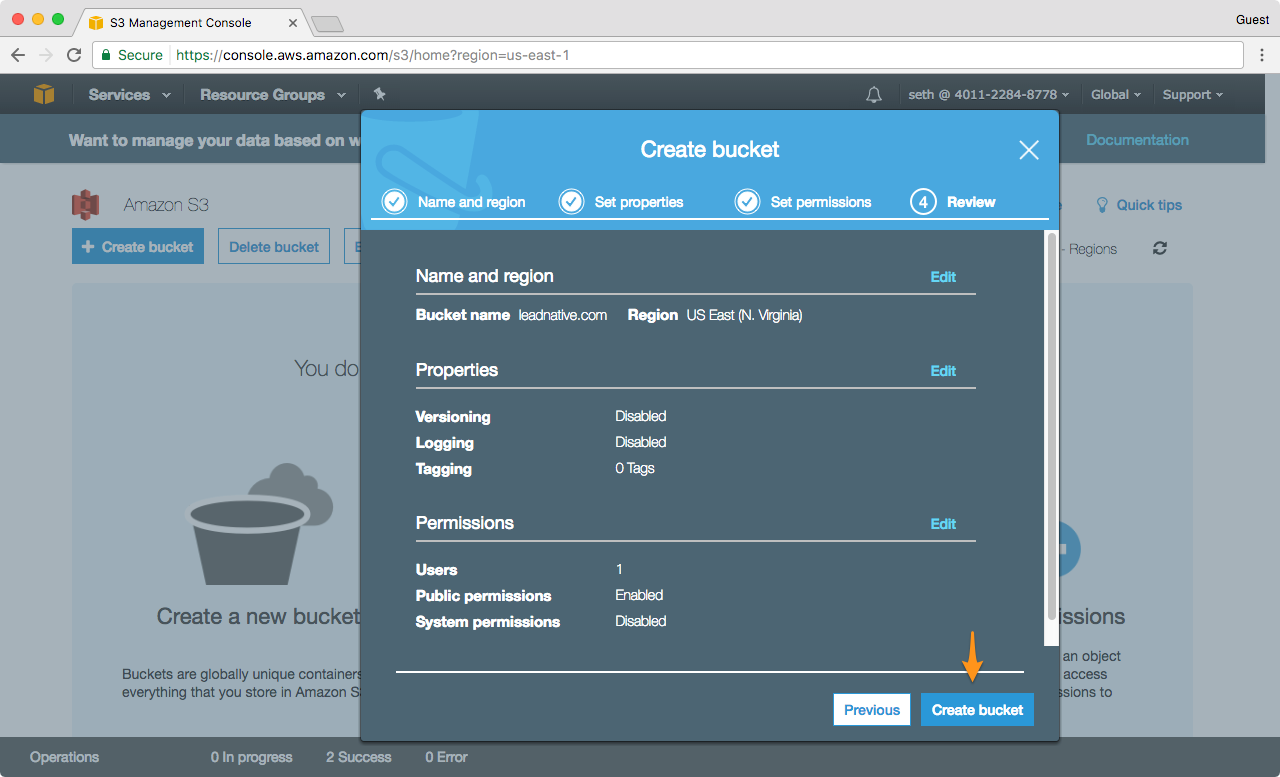The height and width of the screenshot is (777, 1280).
Task: Click the Quick tips lightbulb icon
Action: click(1102, 205)
